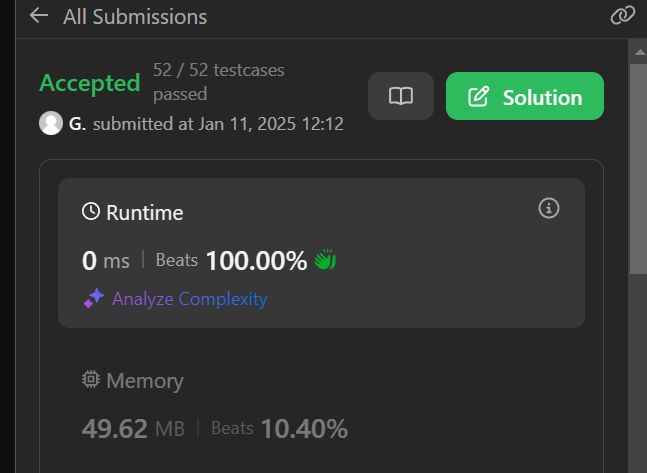Click the pencil icon on Solution button
Image resolution: width=647 pixels, height=473 pixels.
[x=479, y=97]
